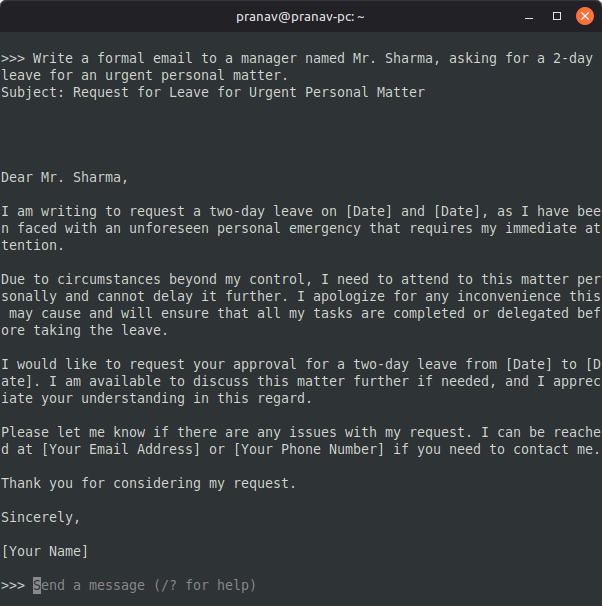Click the "[Your Phone Number]" placeholder

point(308,449)
